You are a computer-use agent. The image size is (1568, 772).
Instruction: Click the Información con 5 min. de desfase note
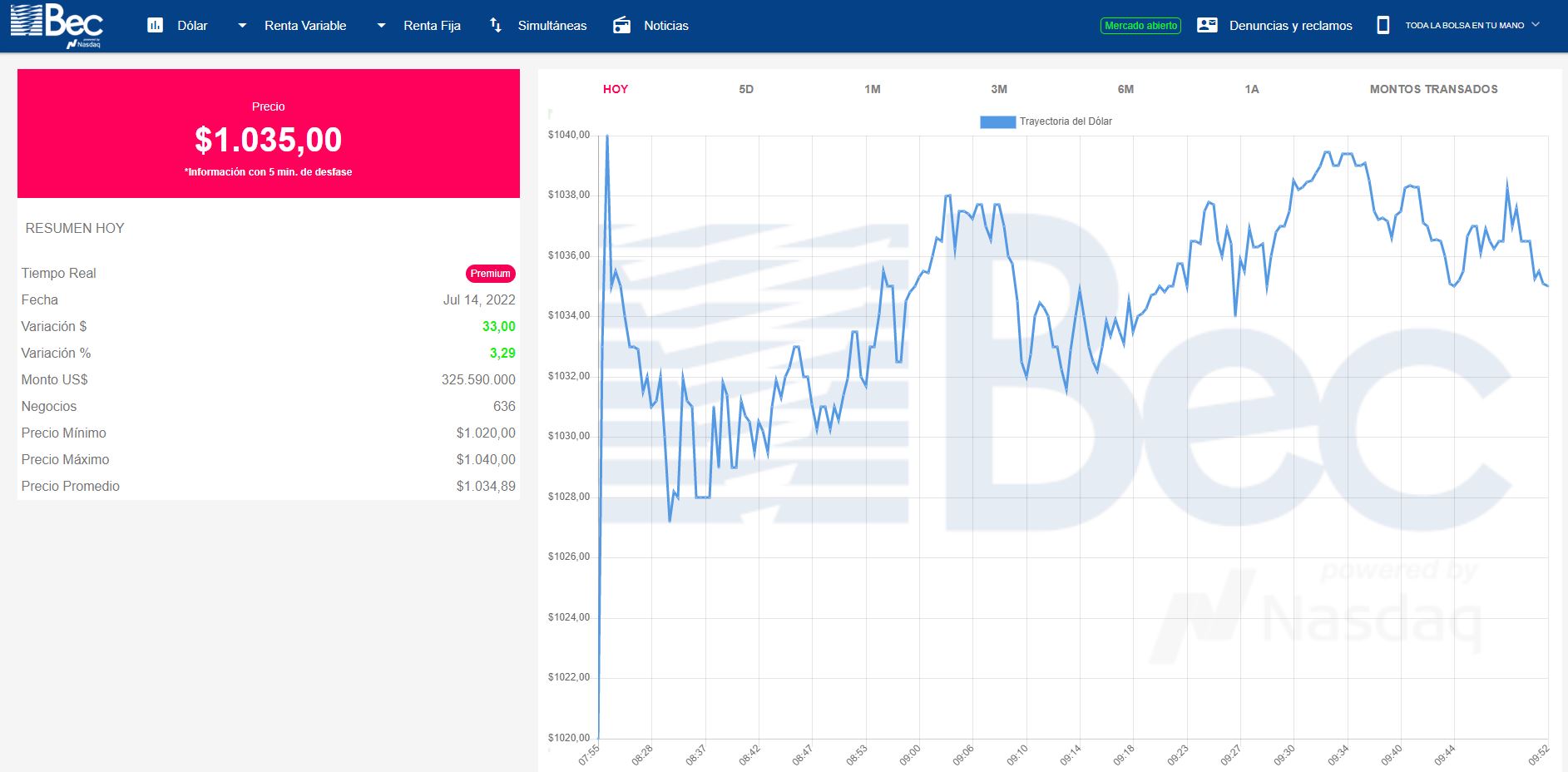pos(269,172)
